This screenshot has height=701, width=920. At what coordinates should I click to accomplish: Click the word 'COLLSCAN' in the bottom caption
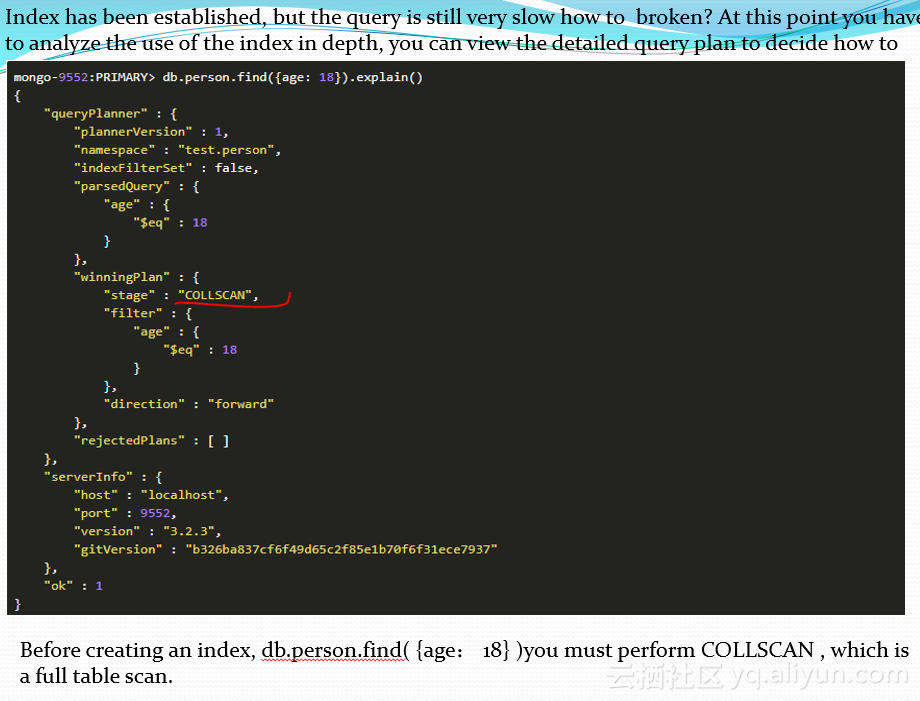757,650
